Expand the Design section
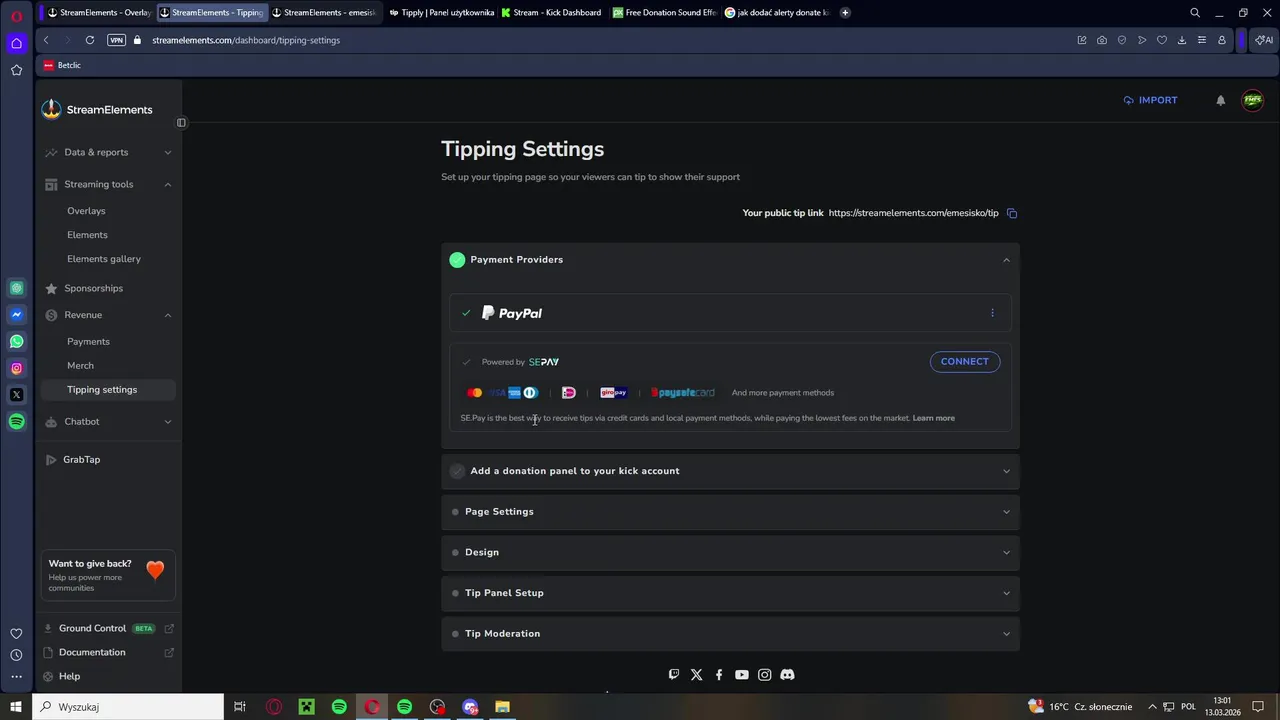1280x720 pixels. pos(730,552)
